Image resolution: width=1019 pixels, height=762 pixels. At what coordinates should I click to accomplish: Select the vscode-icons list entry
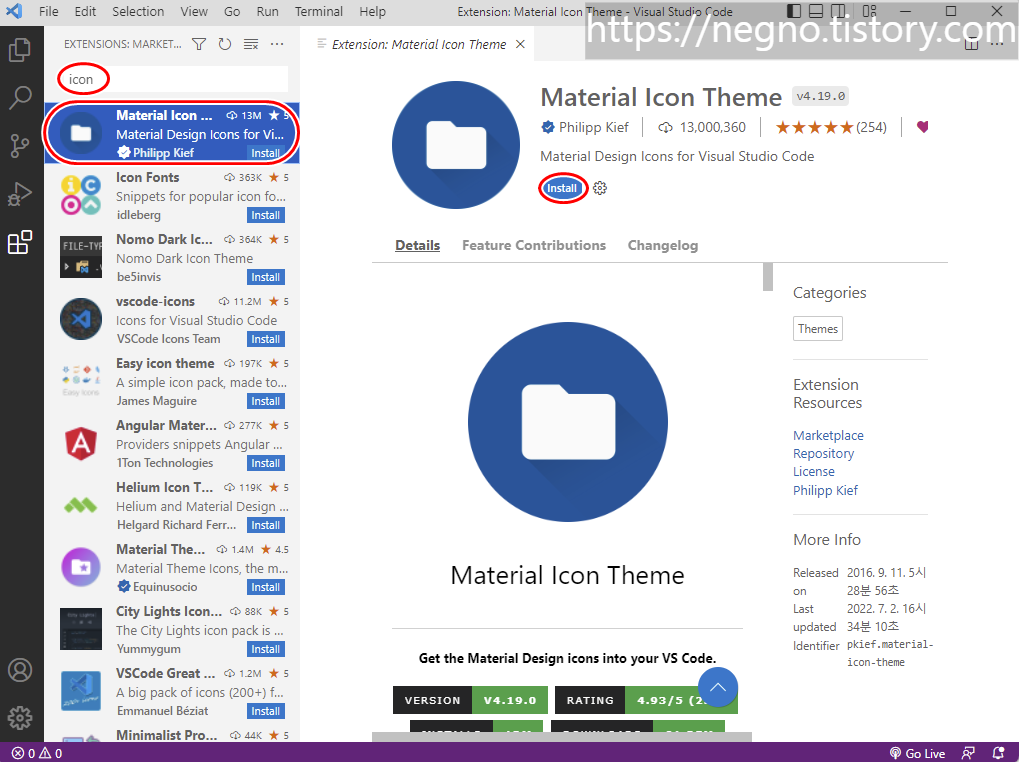tap(172, 320)
